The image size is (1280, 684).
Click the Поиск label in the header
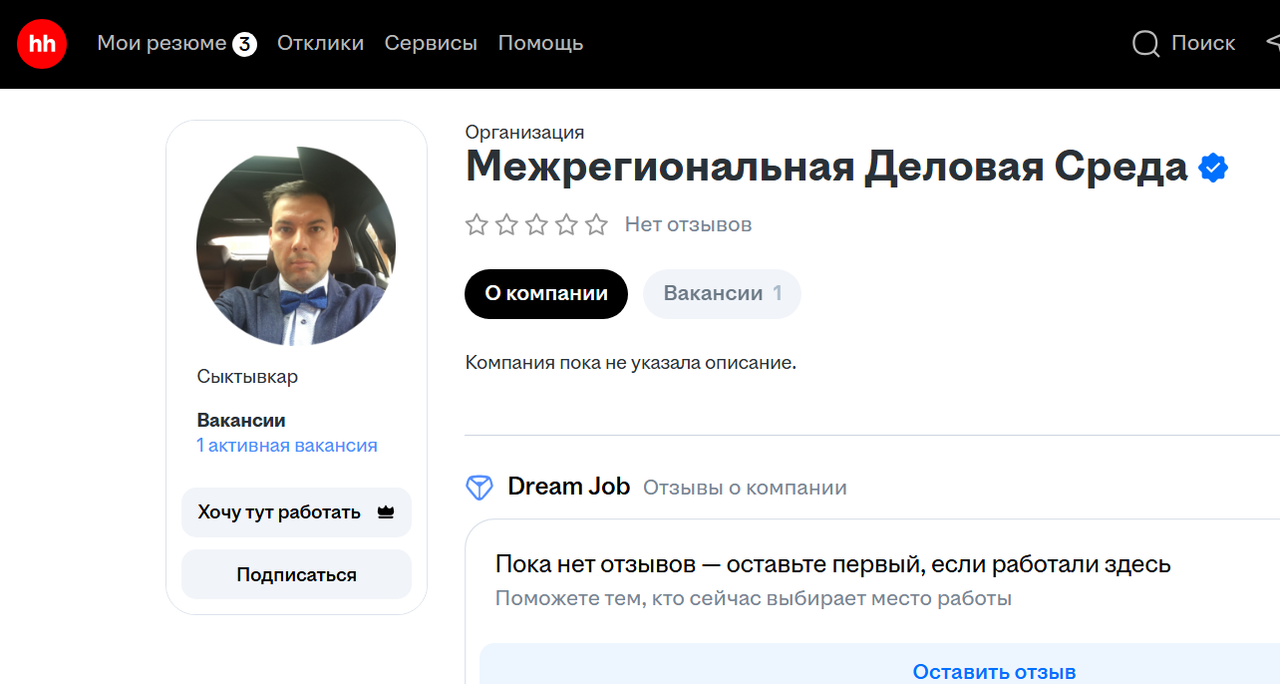tap(1204, 43)
